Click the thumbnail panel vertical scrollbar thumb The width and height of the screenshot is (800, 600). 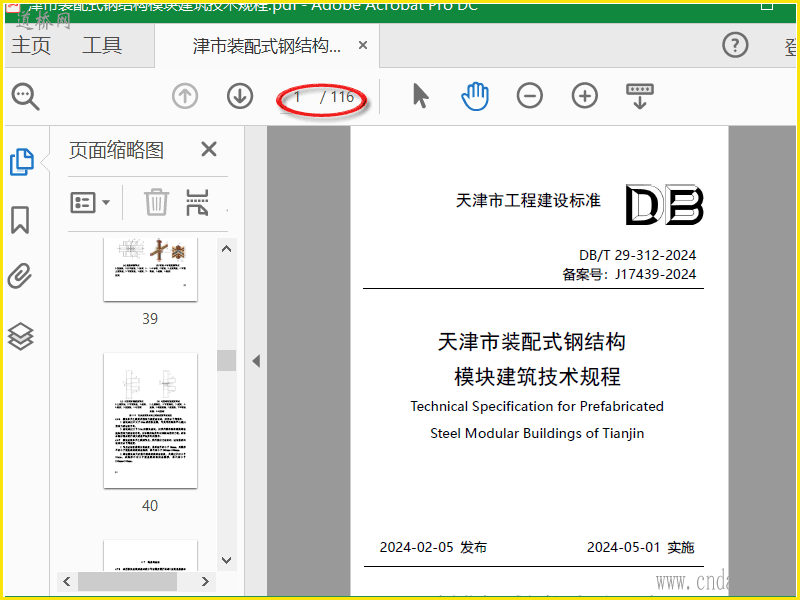(x=227, y=360)
